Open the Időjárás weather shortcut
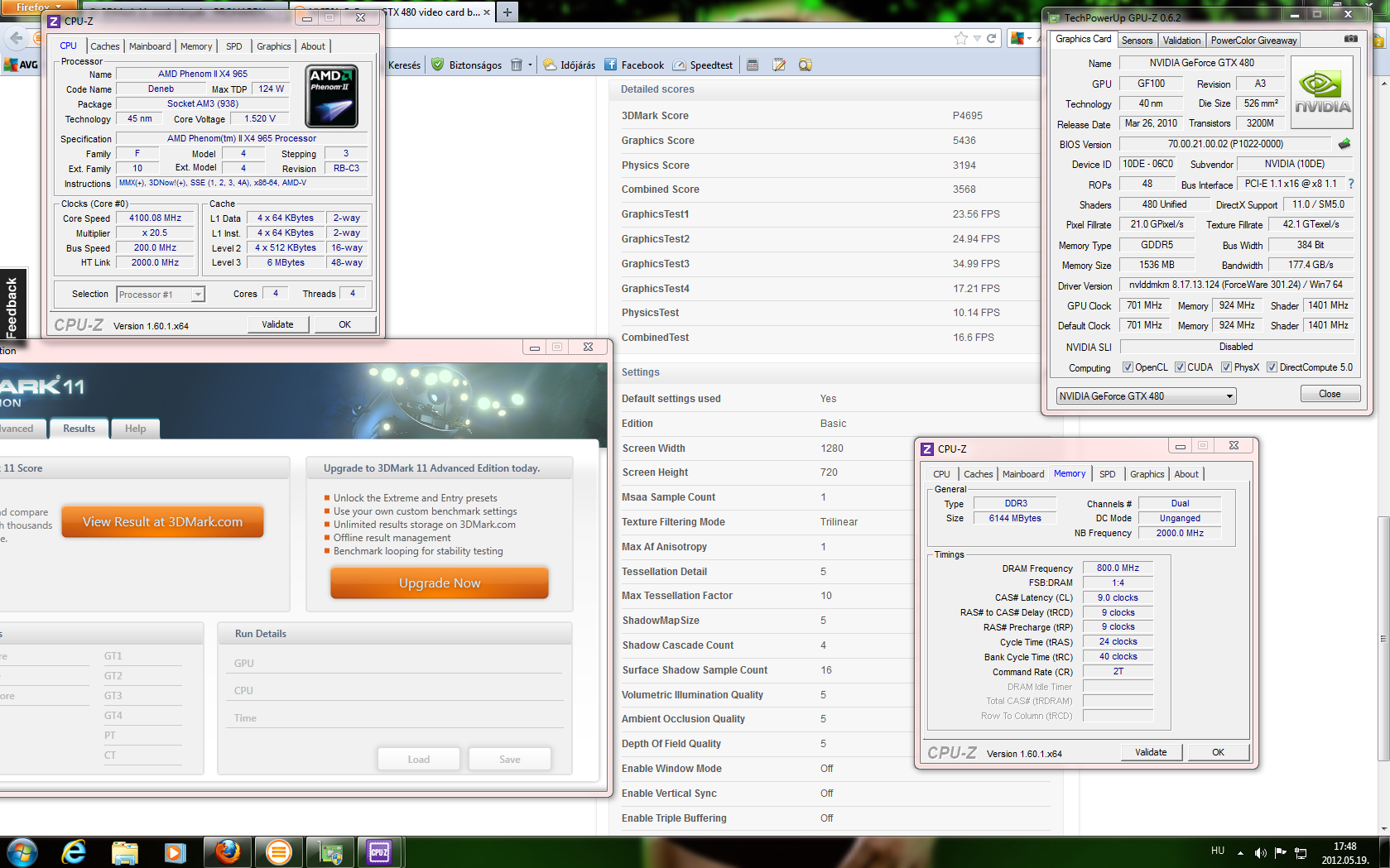The image size is (1390, 868). (570, 65)
